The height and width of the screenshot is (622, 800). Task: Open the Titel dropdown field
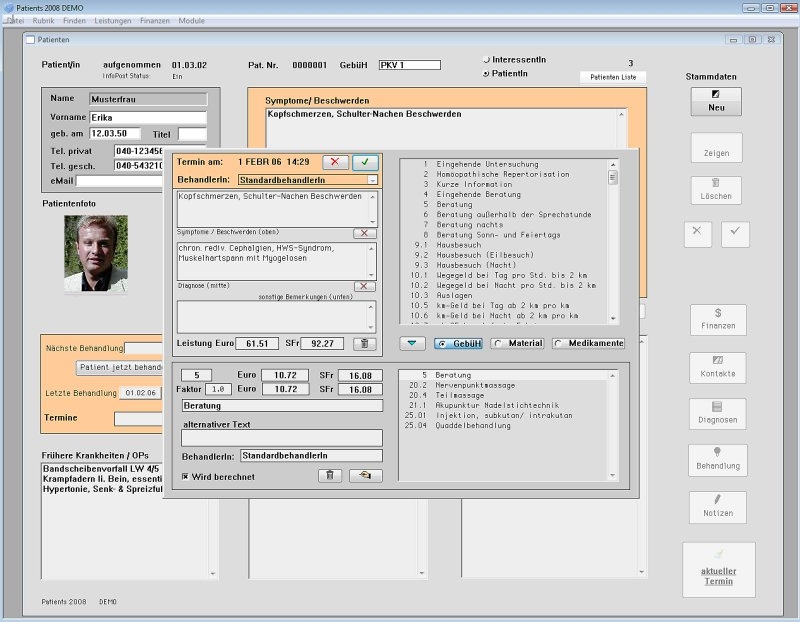point(192,134)
